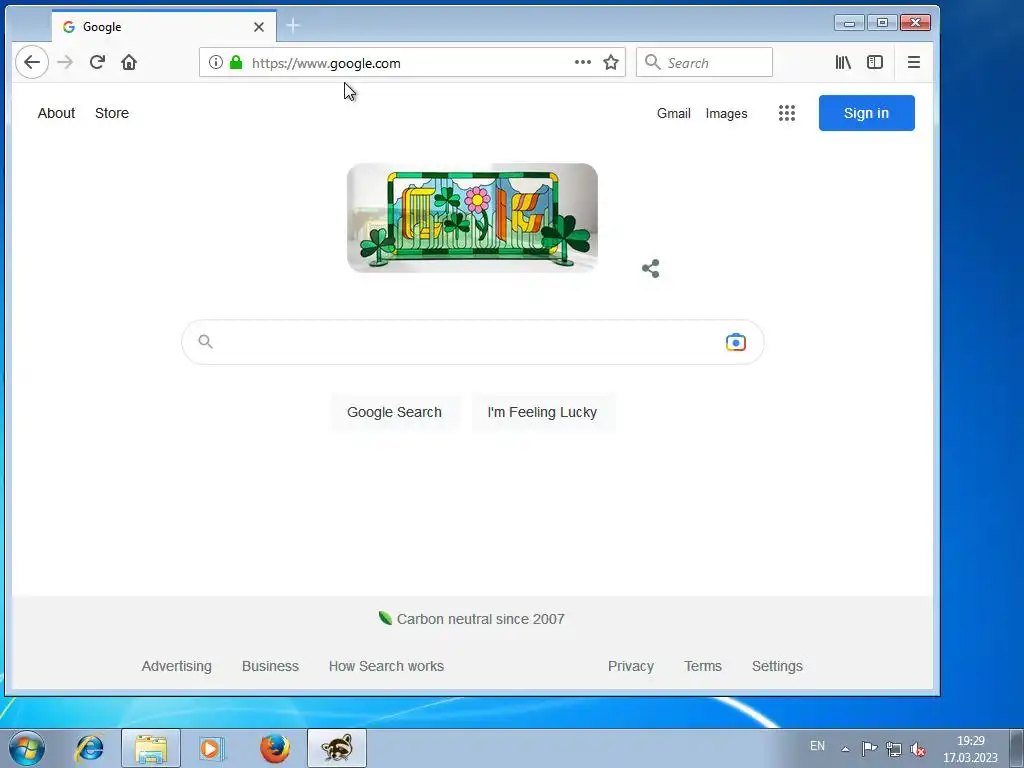The width and height of the screenshot is (1024, 768).
Task: Click Firefox icon in taskbar
Action: 275,748
